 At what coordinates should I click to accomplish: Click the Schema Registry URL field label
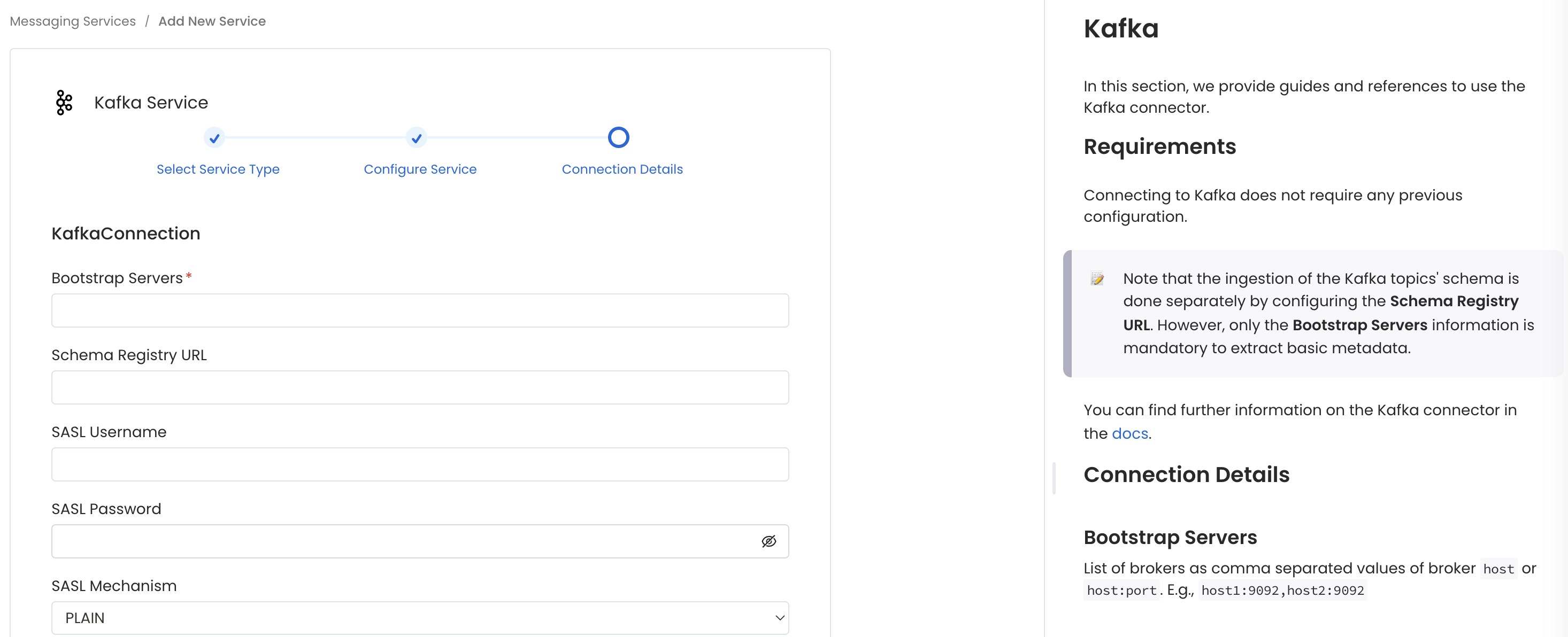coord(129,355)
